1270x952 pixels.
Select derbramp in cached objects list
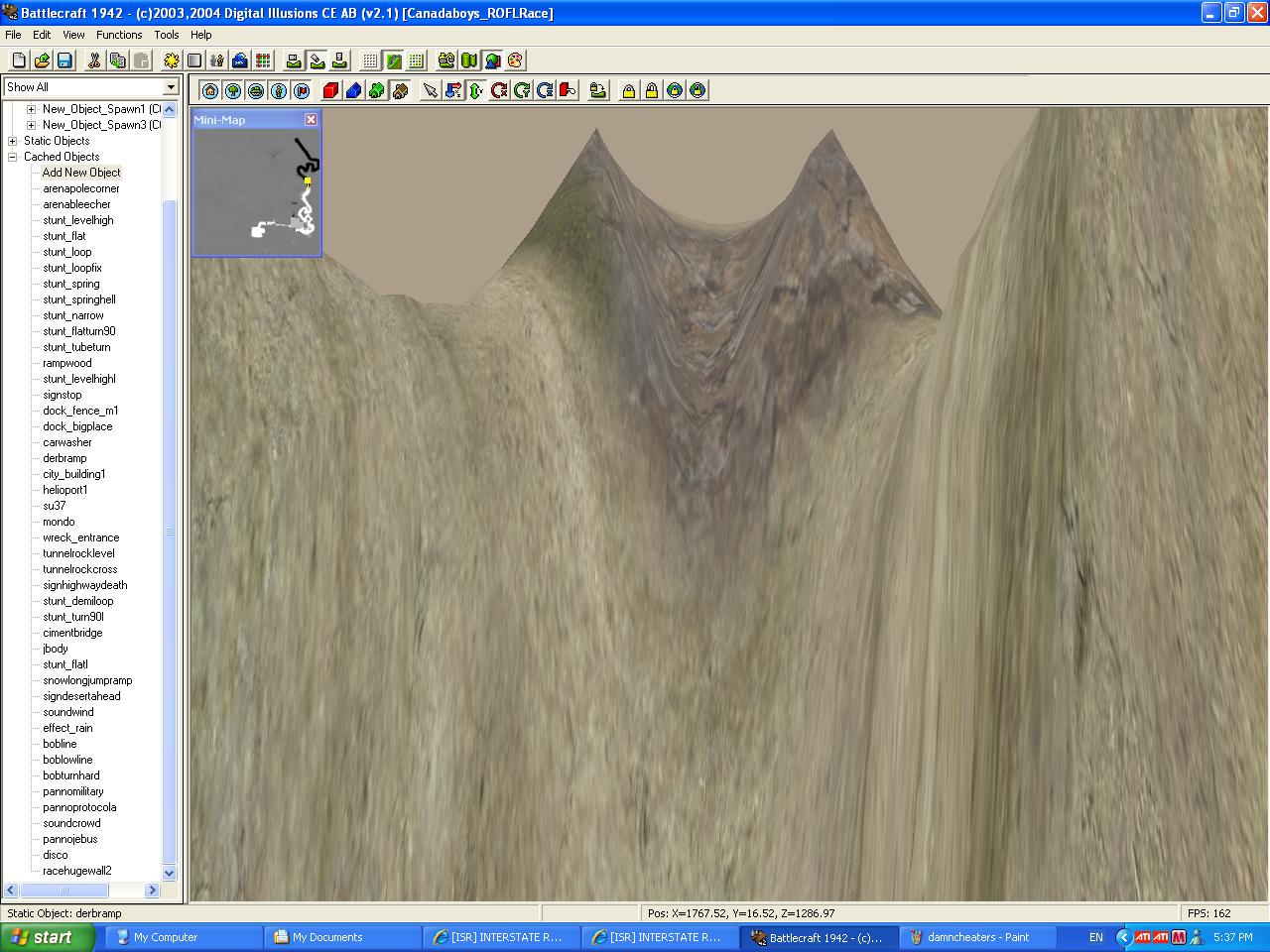pos(64,458)
